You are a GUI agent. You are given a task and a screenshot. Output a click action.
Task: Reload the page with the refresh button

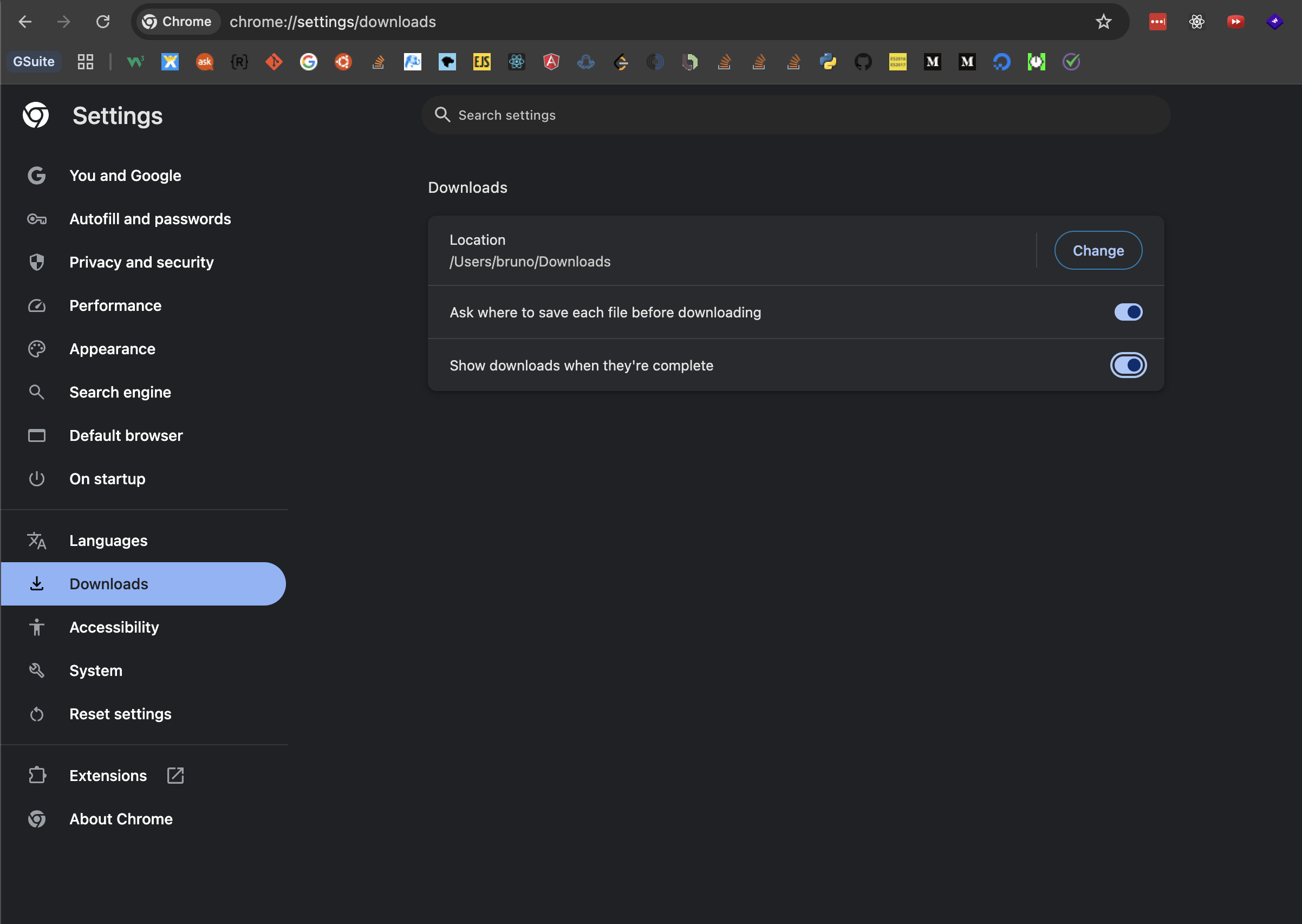[x=103, y=22]
